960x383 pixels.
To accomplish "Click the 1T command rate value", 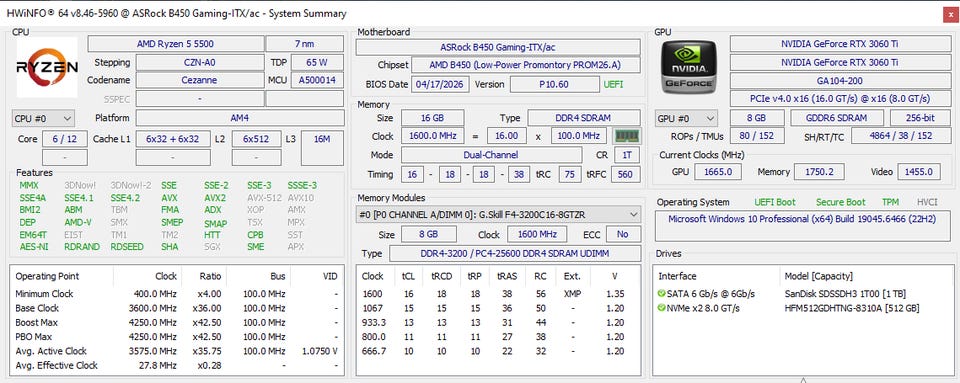I will tap(627, 155).
